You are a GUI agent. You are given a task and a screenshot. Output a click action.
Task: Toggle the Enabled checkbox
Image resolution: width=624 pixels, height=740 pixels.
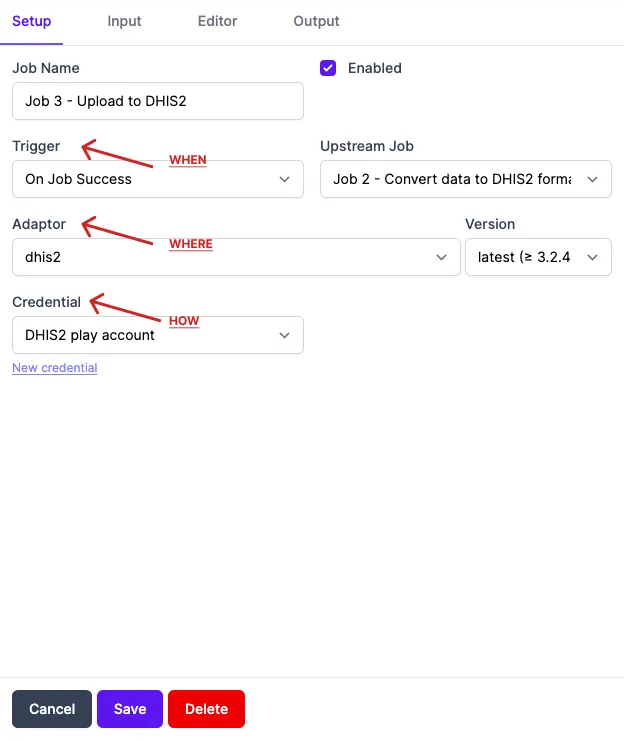(x=328, y=68)
